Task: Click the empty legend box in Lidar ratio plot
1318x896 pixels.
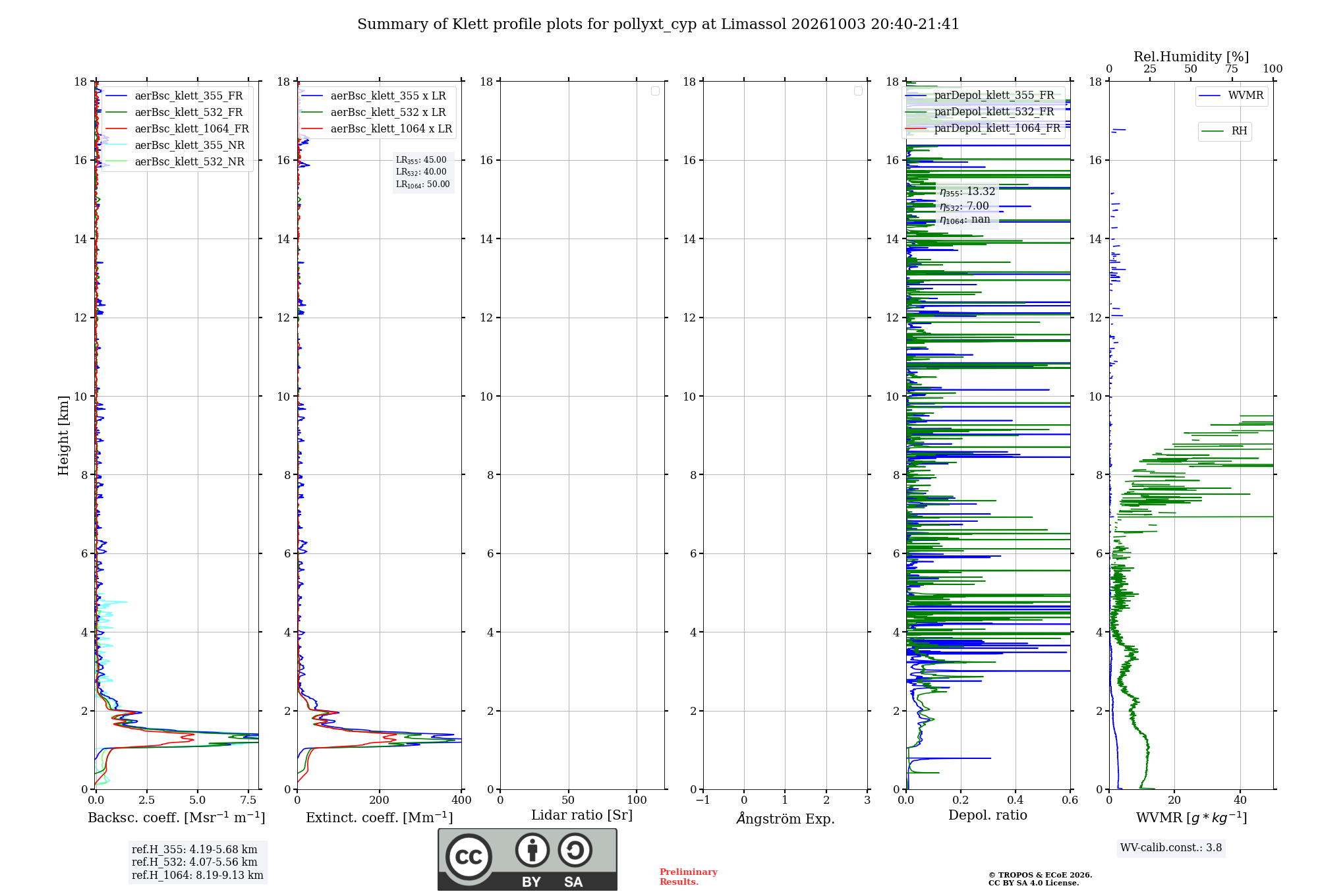Action: point(655,91)
